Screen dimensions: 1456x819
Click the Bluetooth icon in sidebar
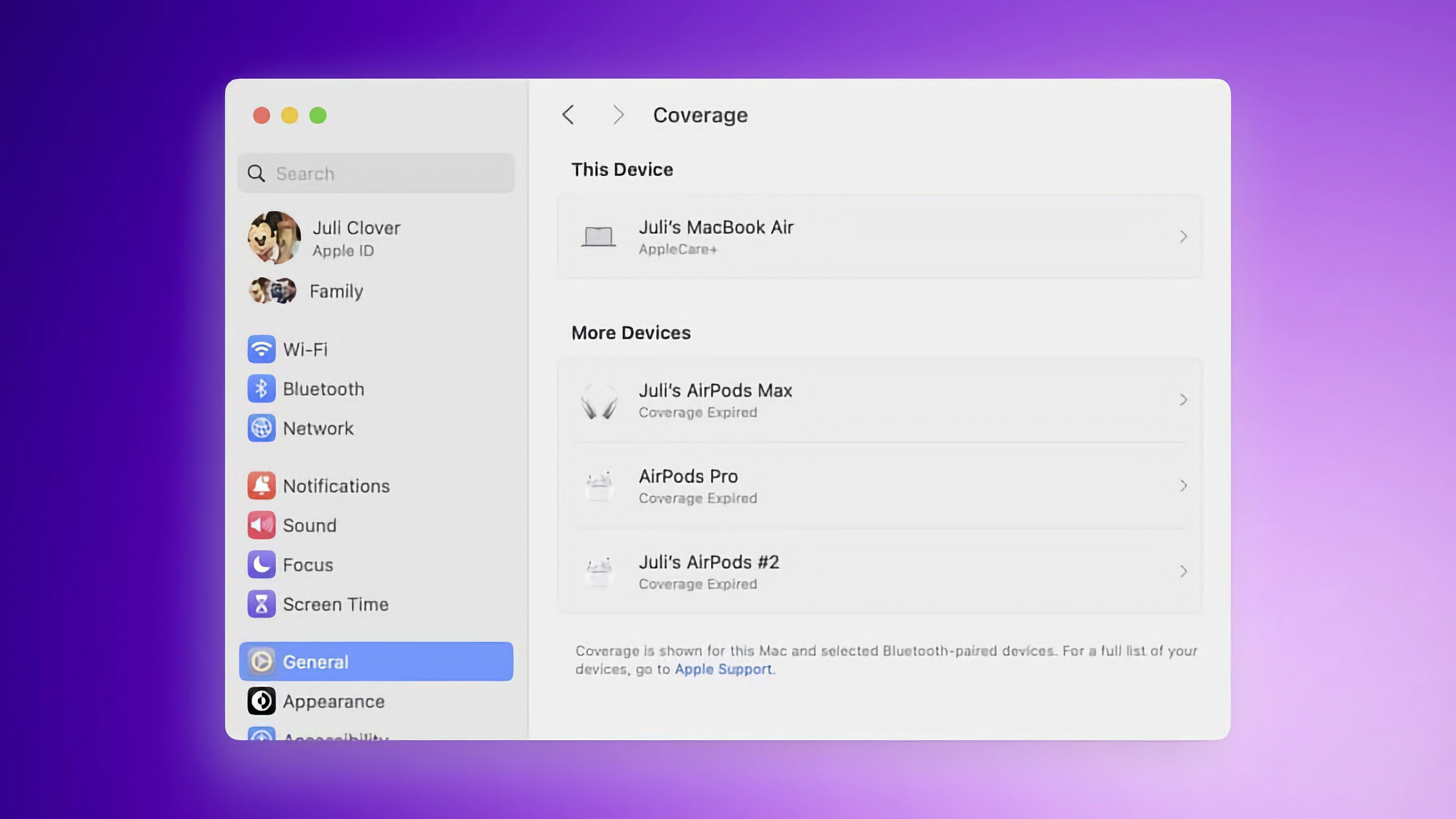[x=261, y=389]
